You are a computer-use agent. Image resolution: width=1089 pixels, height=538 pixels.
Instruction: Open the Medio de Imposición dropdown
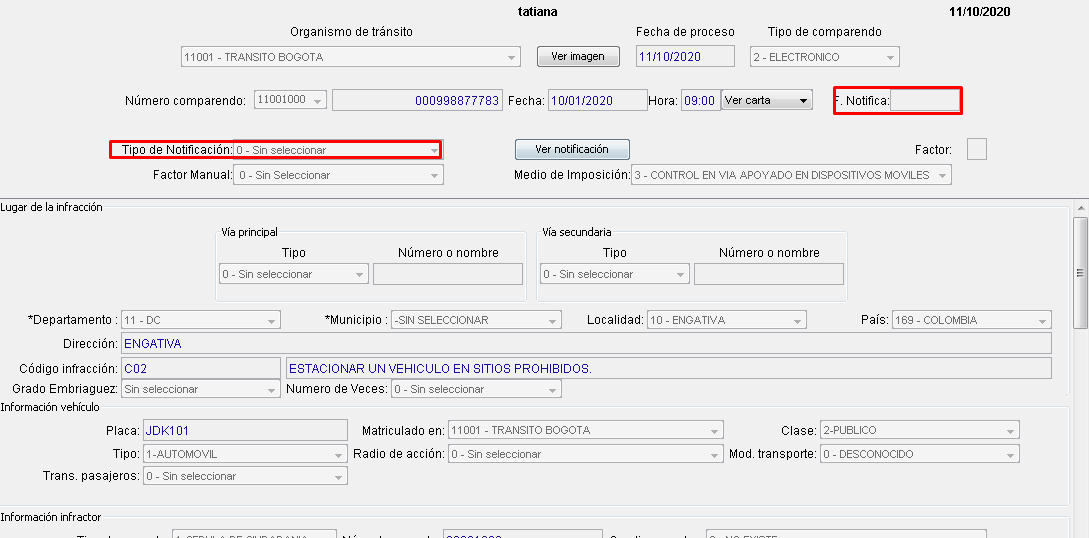pos(790,175)
